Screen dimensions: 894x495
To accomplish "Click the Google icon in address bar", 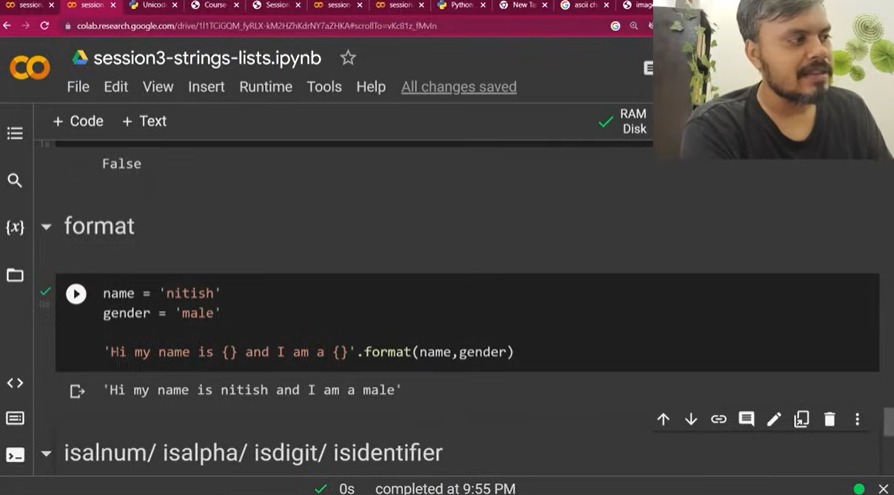I will (615, 26).
